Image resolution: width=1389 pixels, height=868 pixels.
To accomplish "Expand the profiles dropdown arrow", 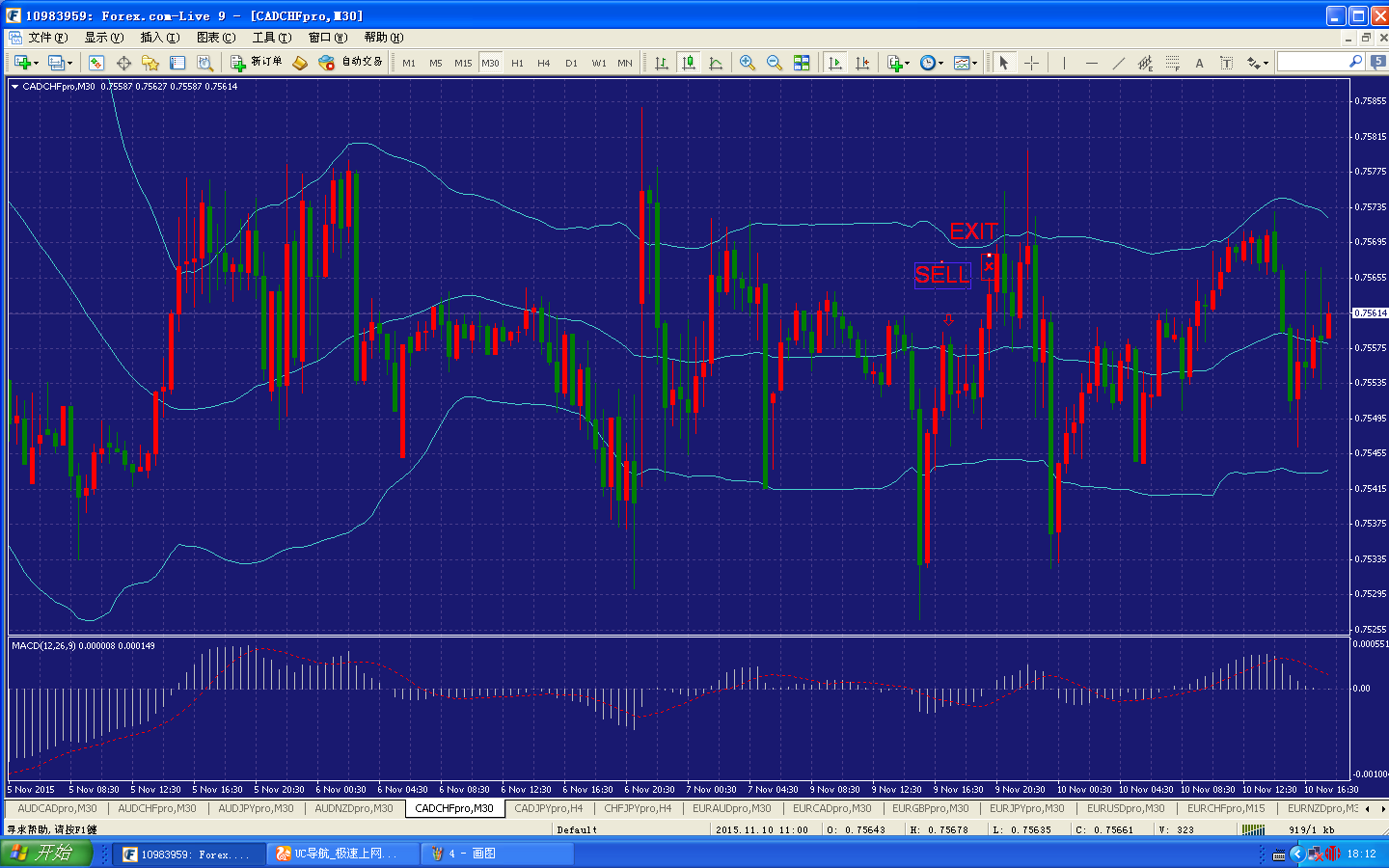I will coord(70,64).
